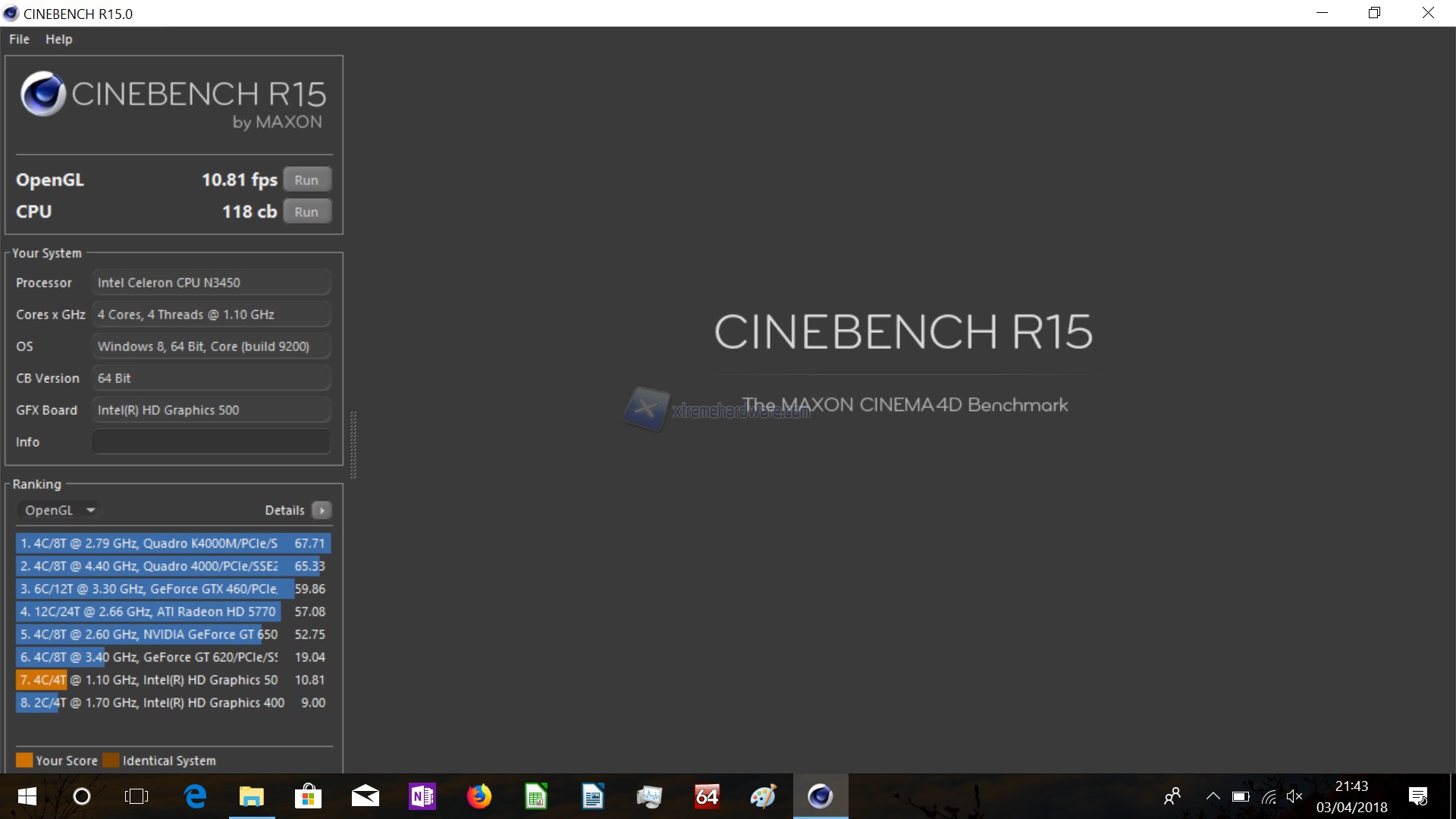Click the muted volume icon in tray
Screen dimensions: 1456x819
click(1295, 796)
